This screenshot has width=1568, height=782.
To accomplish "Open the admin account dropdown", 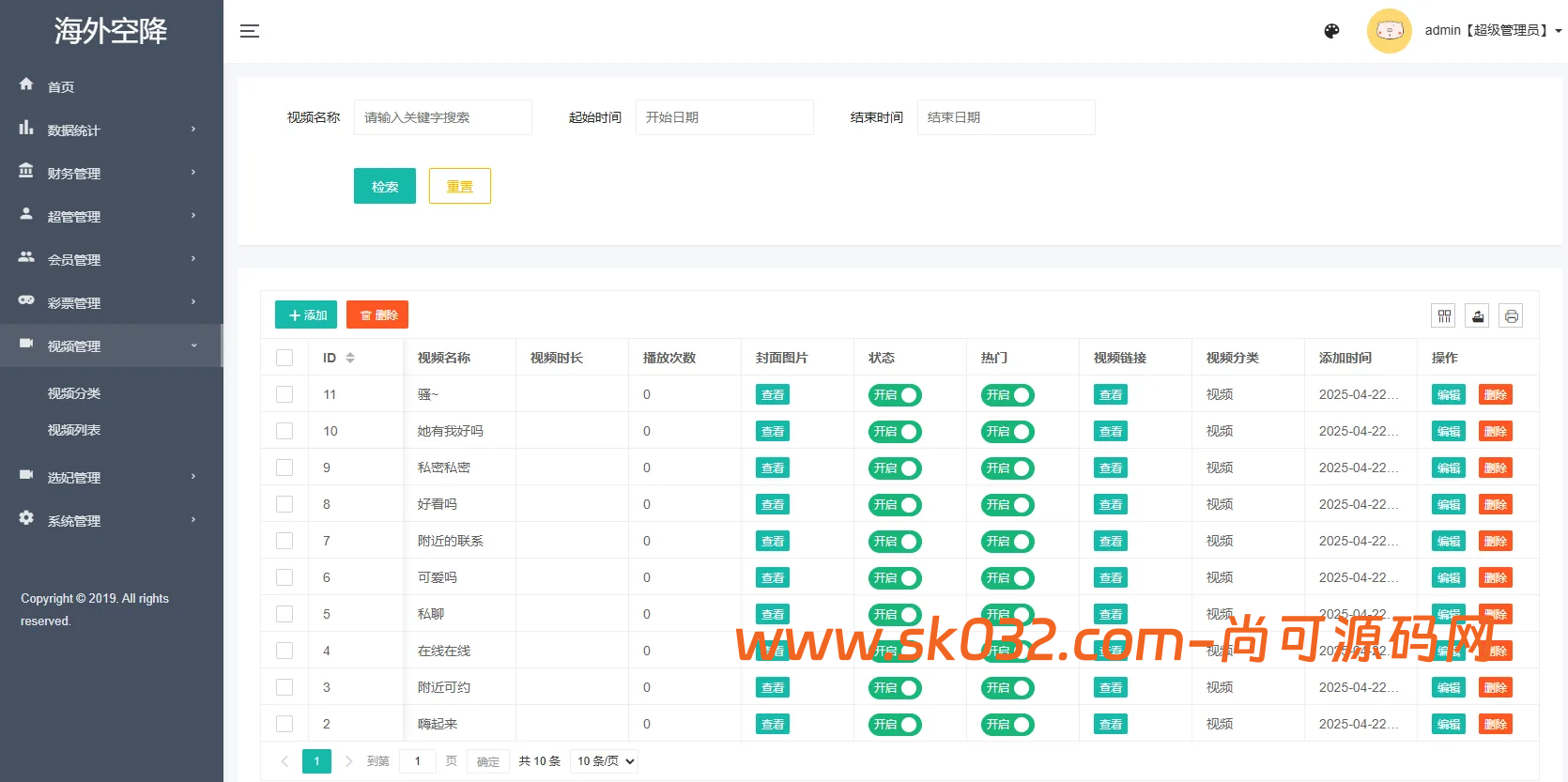I will pos(1493,31).
